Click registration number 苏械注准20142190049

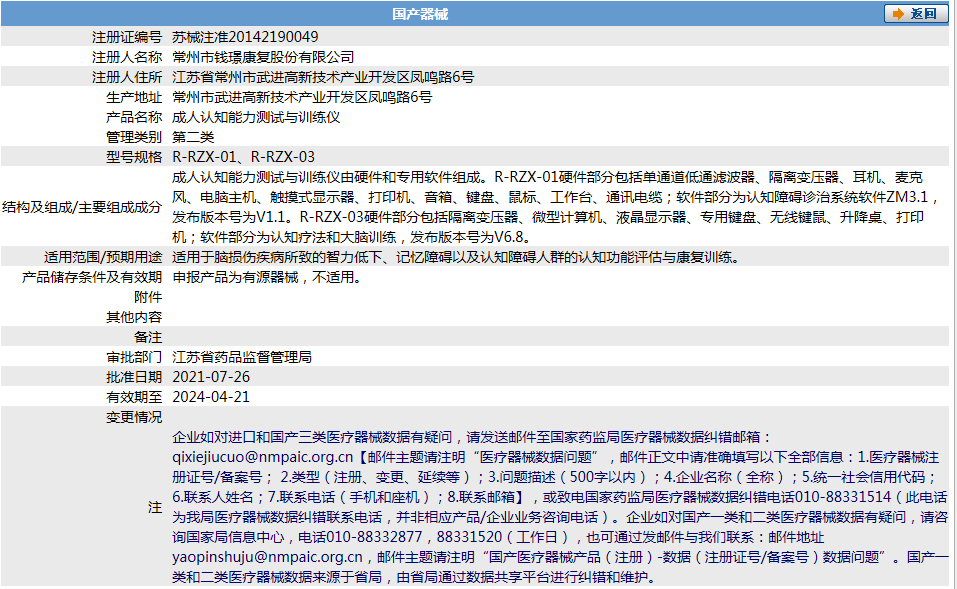tap(245, 37)
